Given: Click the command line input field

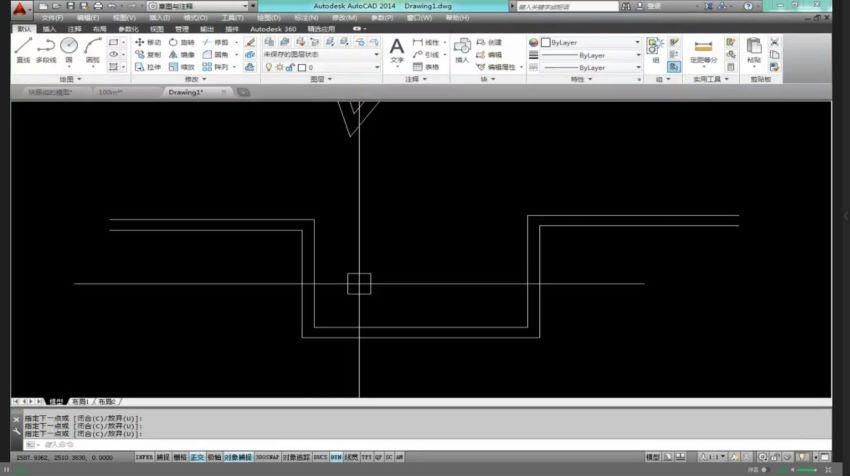Looking at the screenshot, I should [x=426, y=445].
